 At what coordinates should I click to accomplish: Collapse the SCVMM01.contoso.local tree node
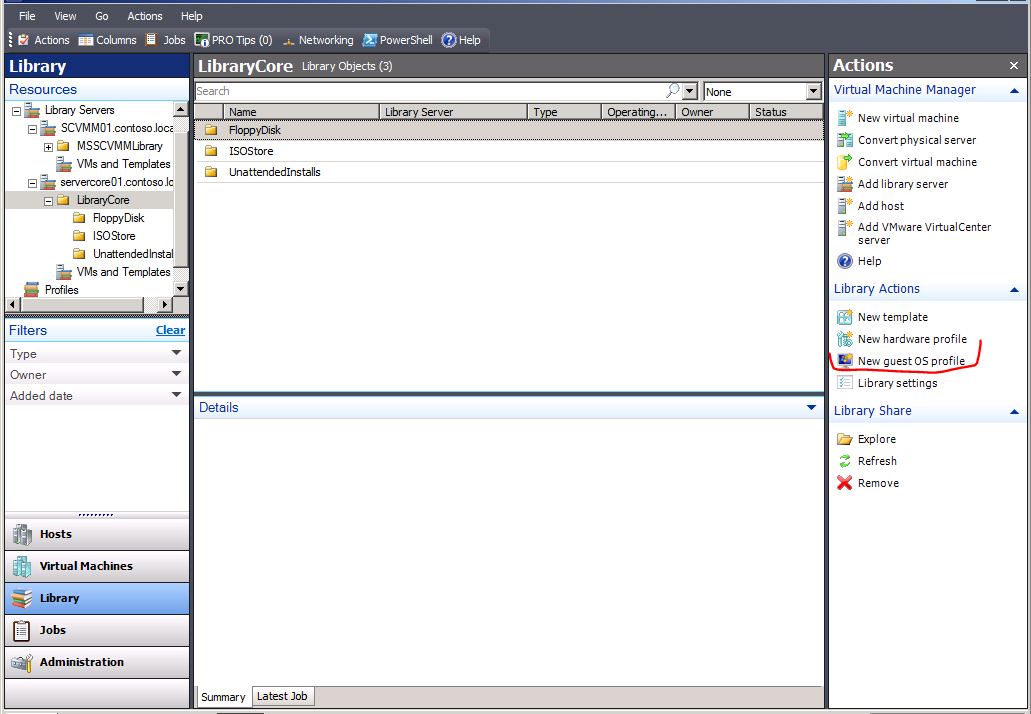(x=32, y=129)
